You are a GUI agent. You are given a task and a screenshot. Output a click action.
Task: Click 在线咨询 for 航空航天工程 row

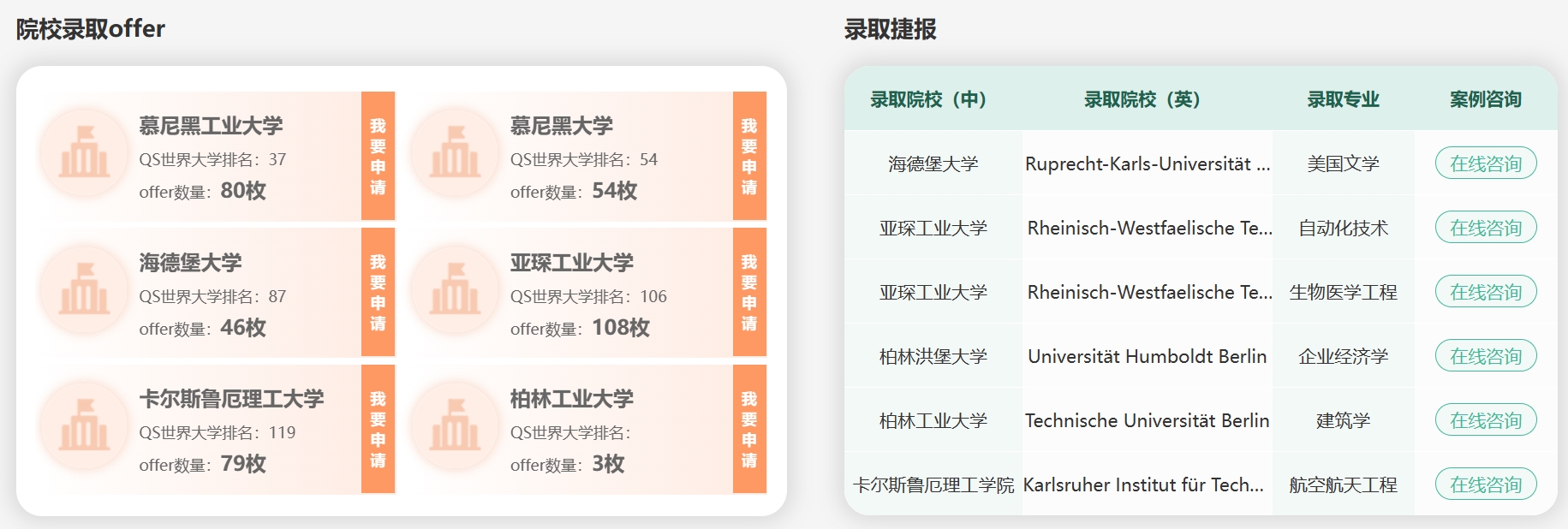click(1486, 484)
